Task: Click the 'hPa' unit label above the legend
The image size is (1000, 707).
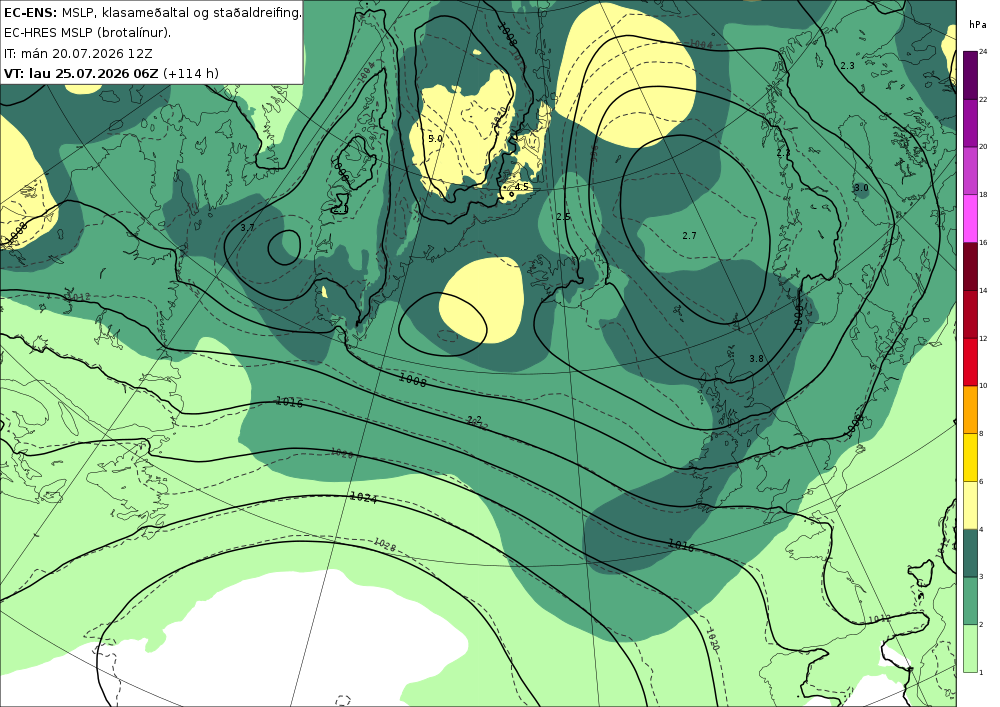Action: tap(977, 24)
